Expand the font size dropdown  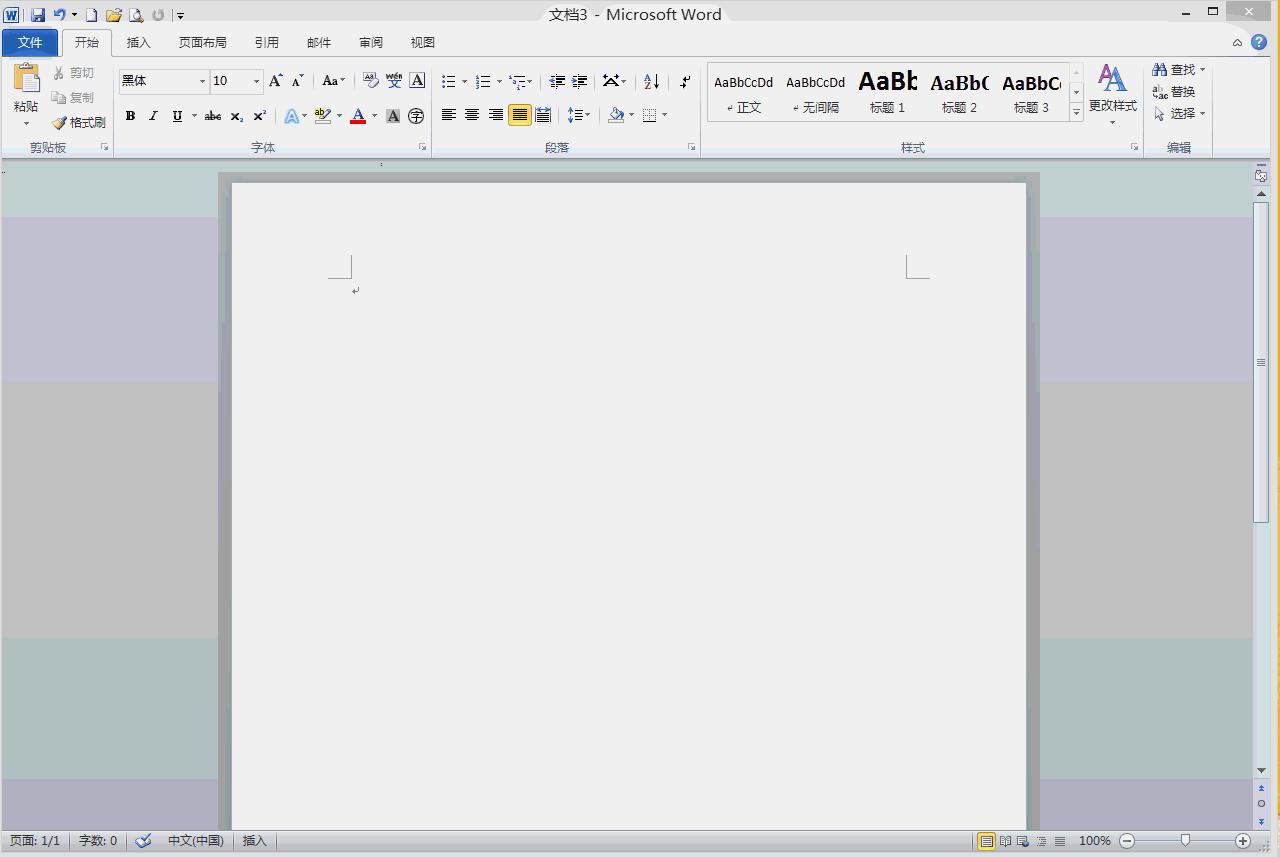tap(256, 81)
